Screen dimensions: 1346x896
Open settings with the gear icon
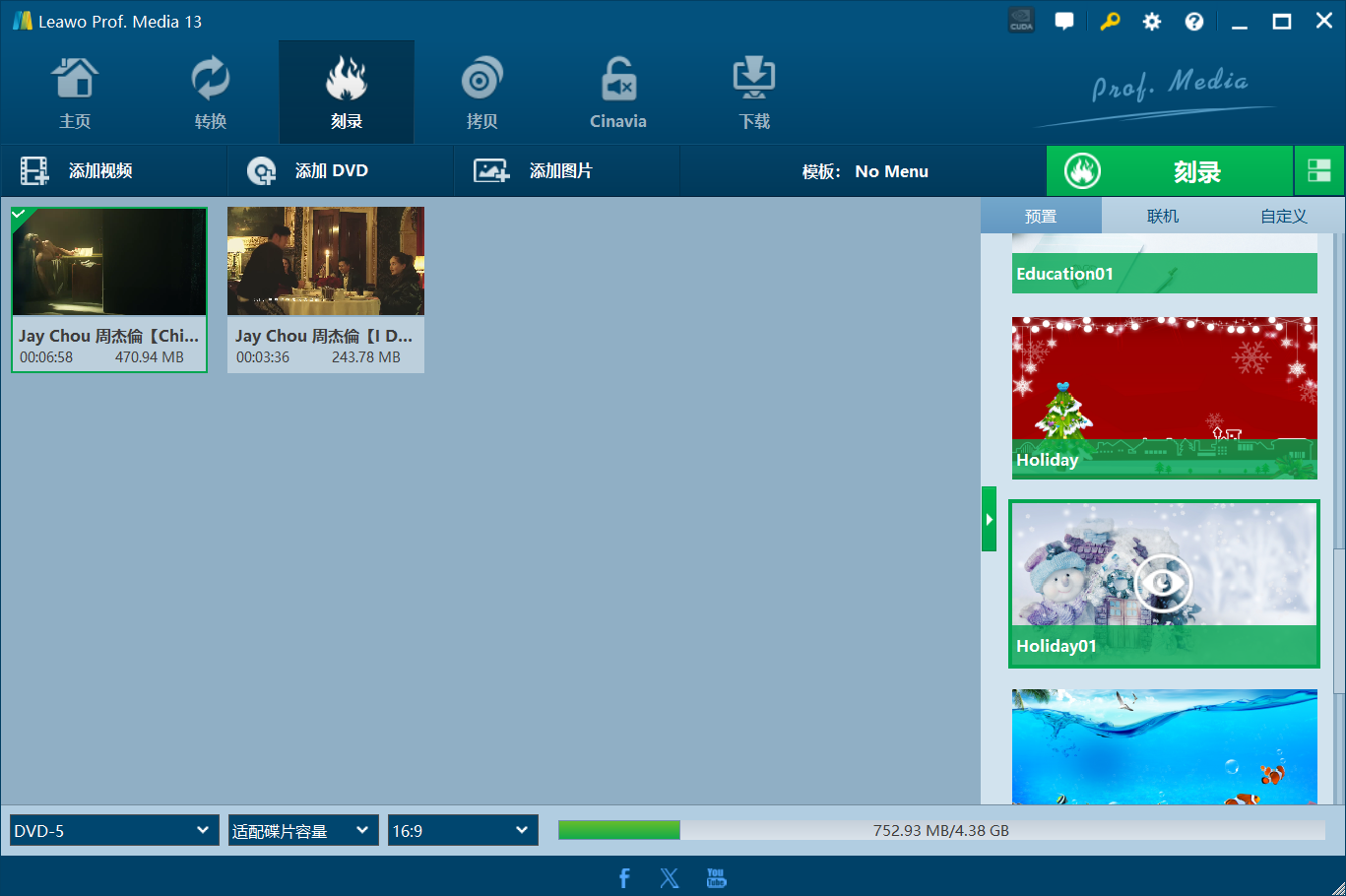pyautogui.click(x=1152, y=22)
